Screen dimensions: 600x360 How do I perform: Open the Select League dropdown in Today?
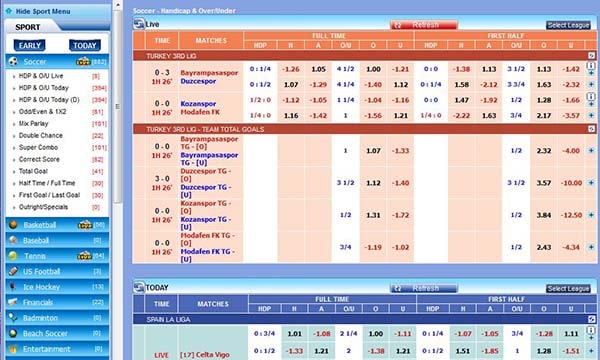tap(568, 288)
